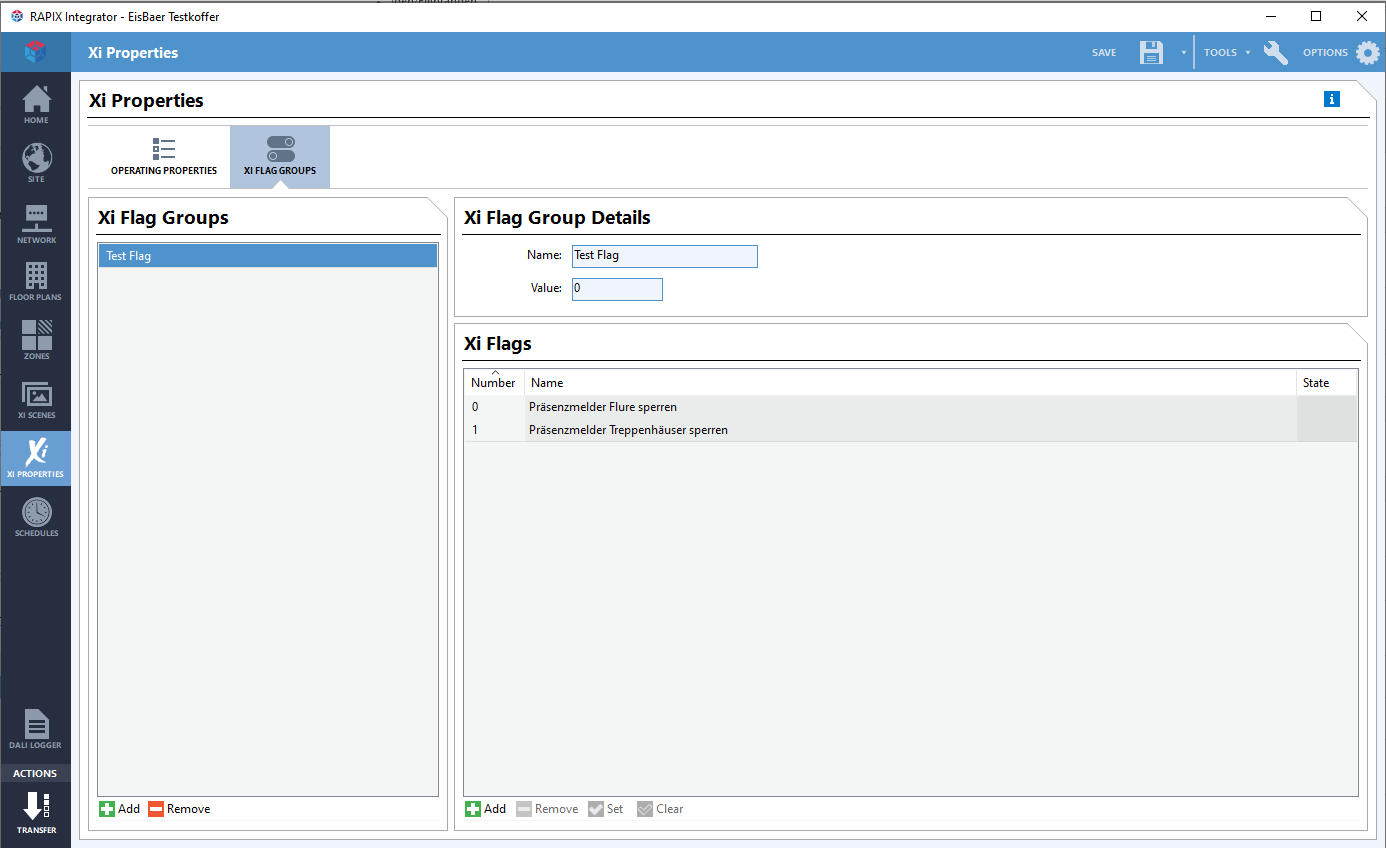The height and width of the screenshot is (848, 1386).
Task: Open the Home section in sidebar
Action: [x=36, y=104]
